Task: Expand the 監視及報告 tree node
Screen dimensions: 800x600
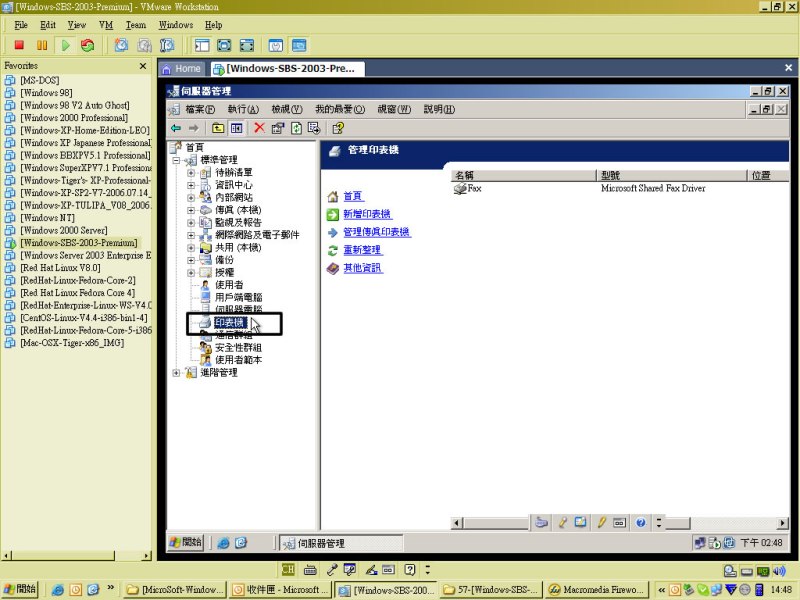Action: (x=191, y=222)
